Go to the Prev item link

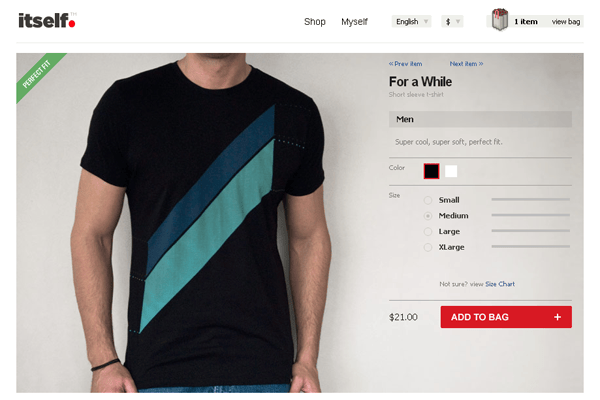click(x=405, y=64)
